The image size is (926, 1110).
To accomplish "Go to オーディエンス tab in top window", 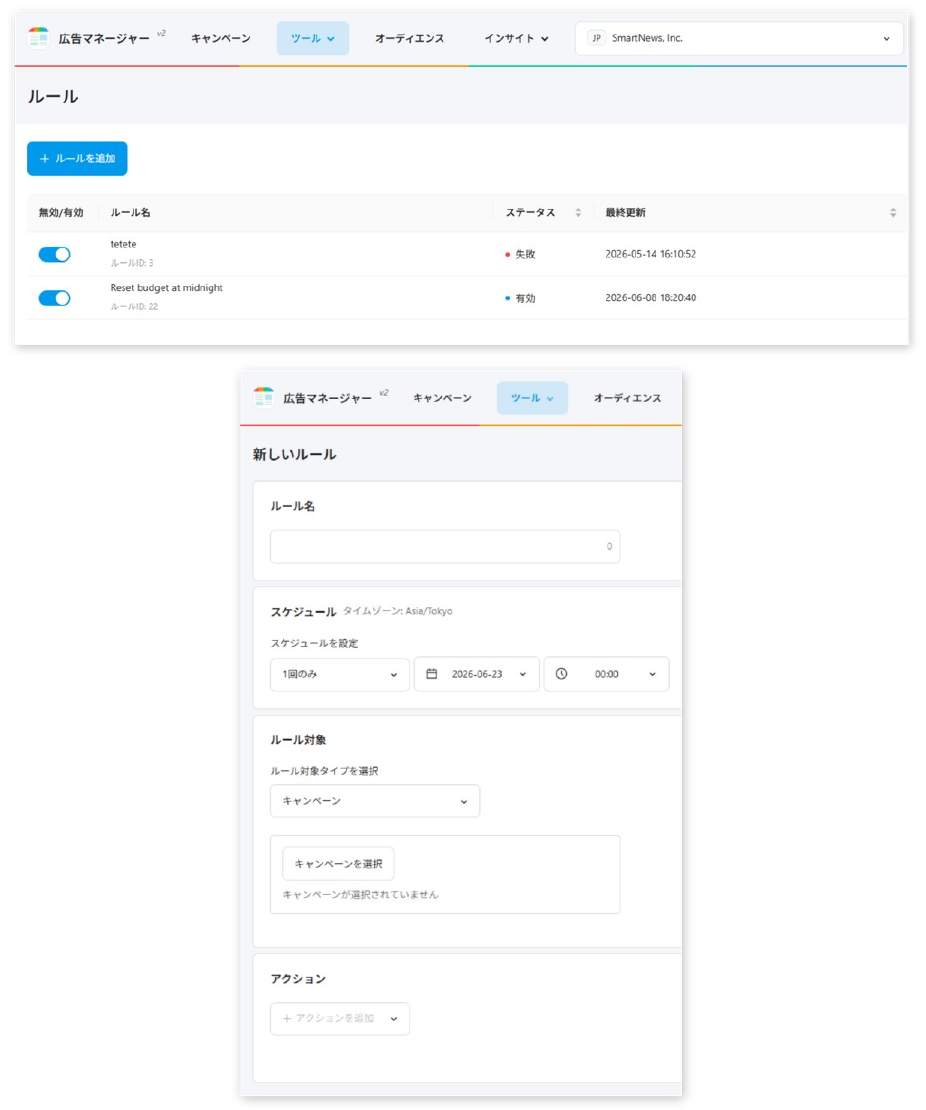I will click(x=409, y=38).
